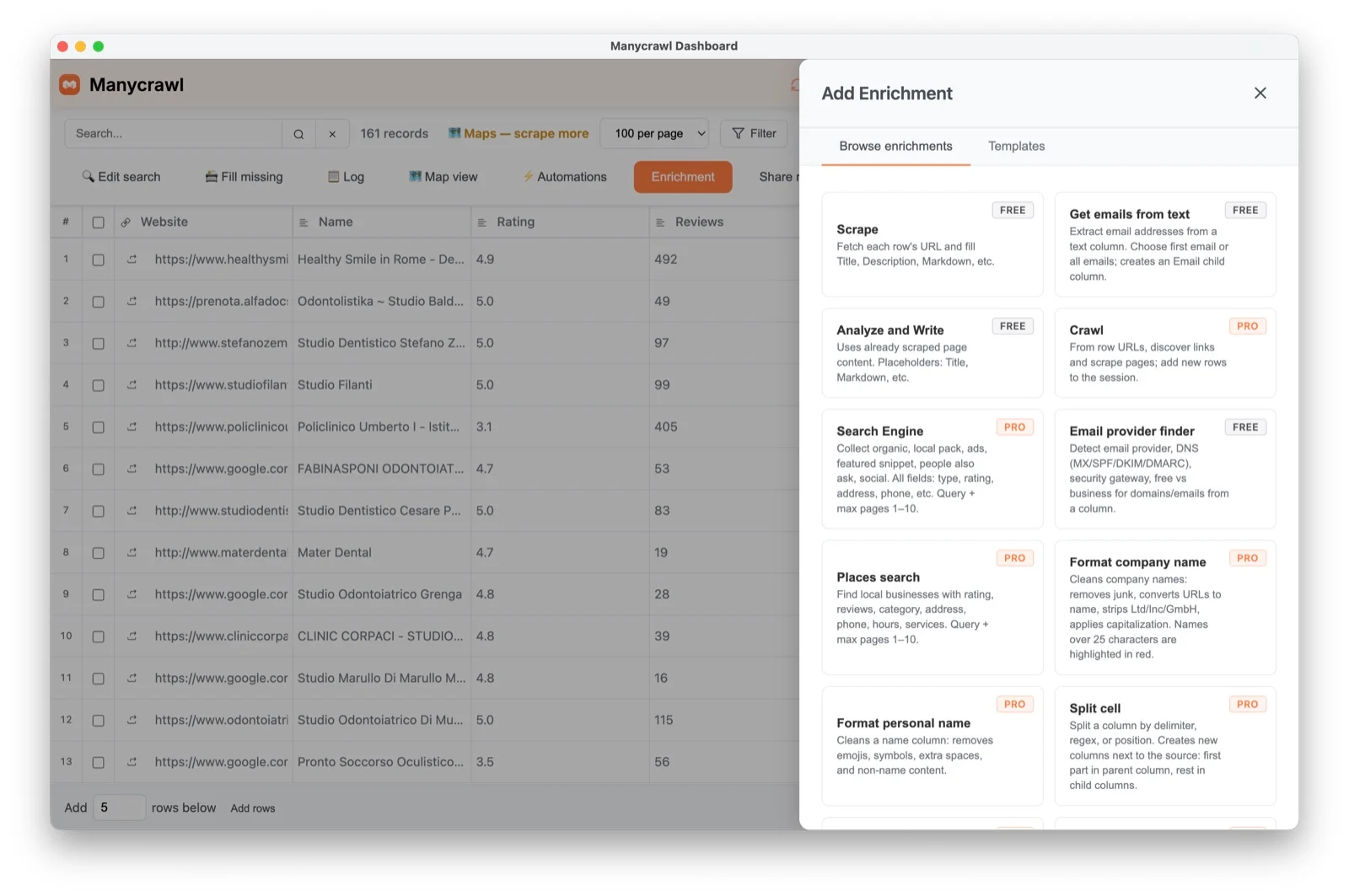Switch to Browse enrichments tab

(895, 147)
